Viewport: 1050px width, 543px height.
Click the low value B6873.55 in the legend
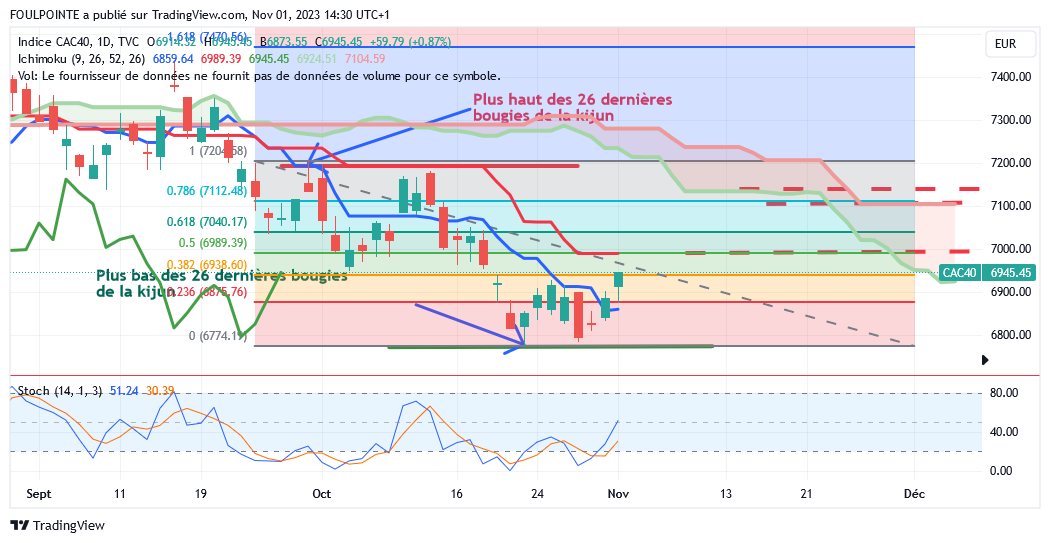coord(283,42)
